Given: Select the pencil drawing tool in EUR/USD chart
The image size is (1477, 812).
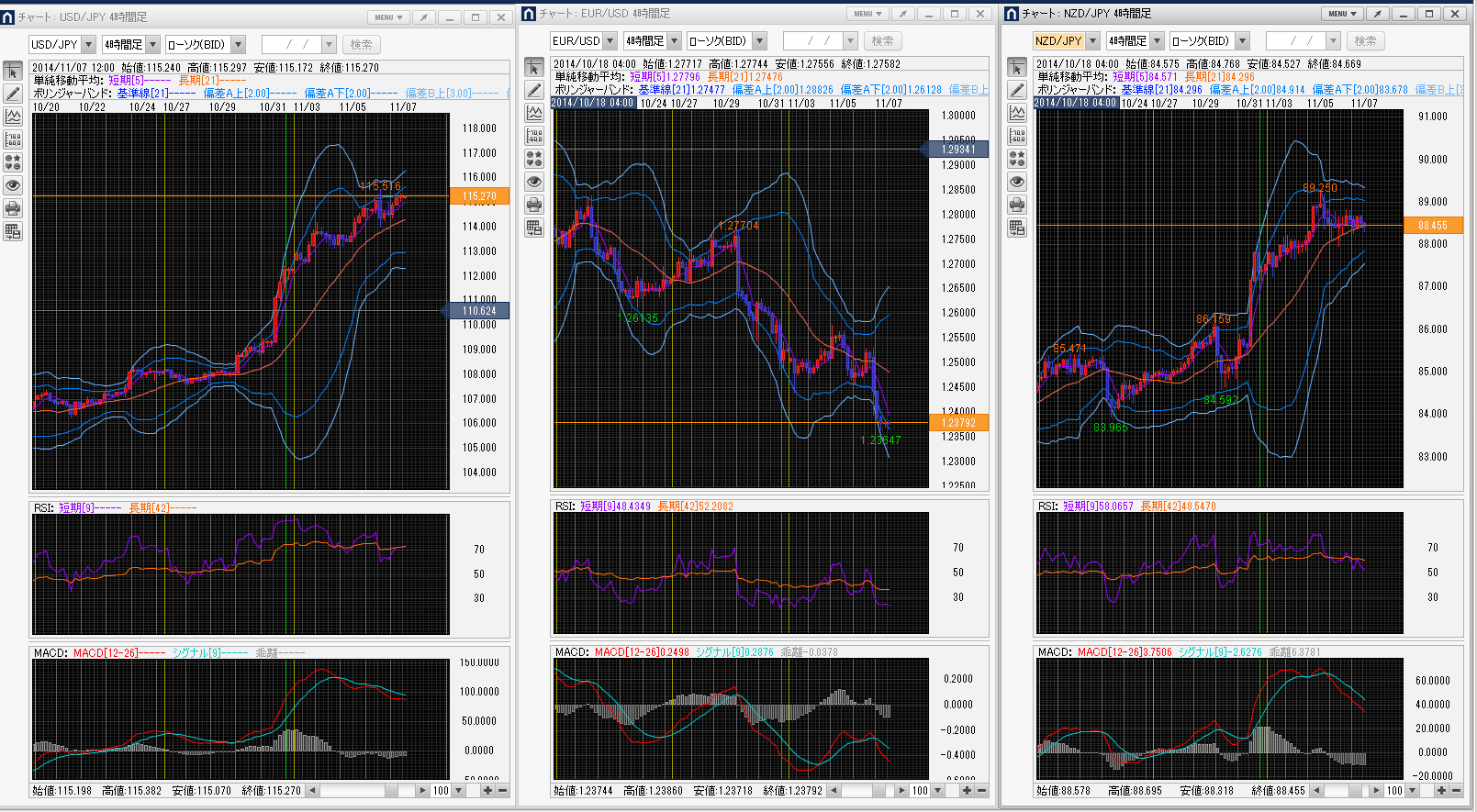Looking at the screenshot, I should pos(534,90).
